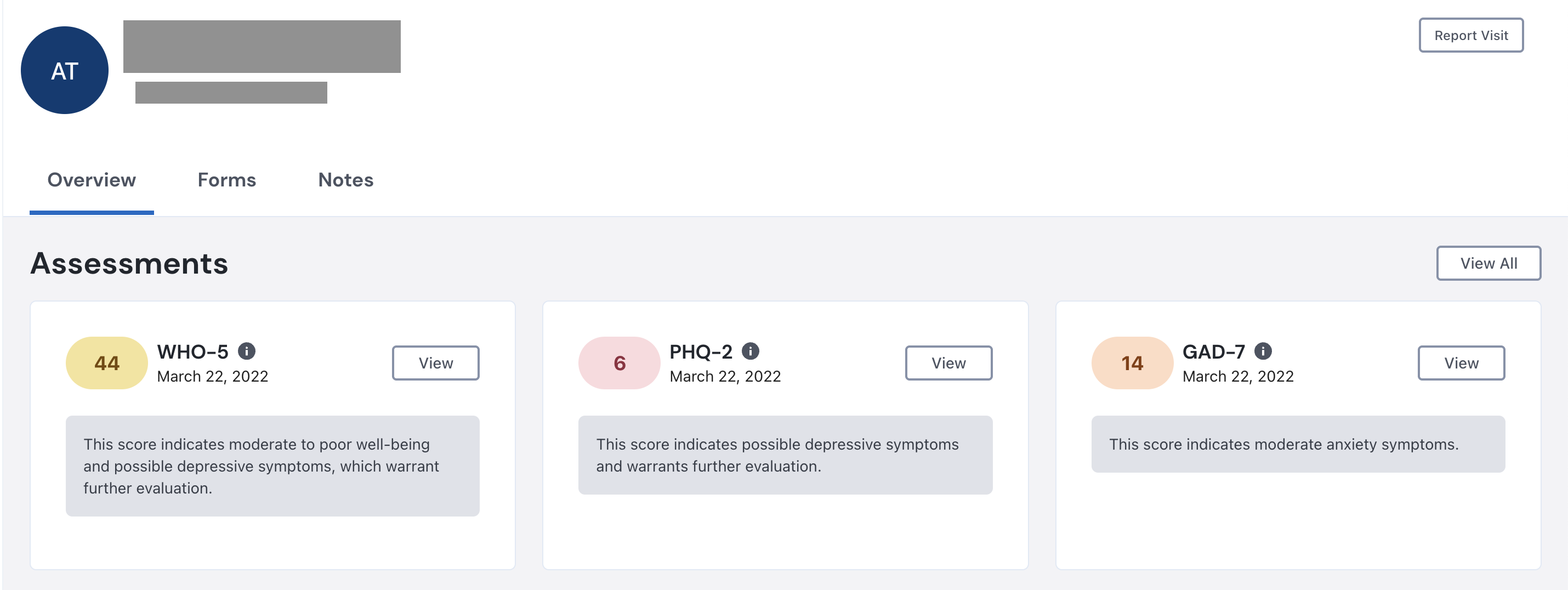Viewport: 1568px width, 590px height.
Task: Click the yellow WHO-5 score badge 44
Action: coord(106,364)
